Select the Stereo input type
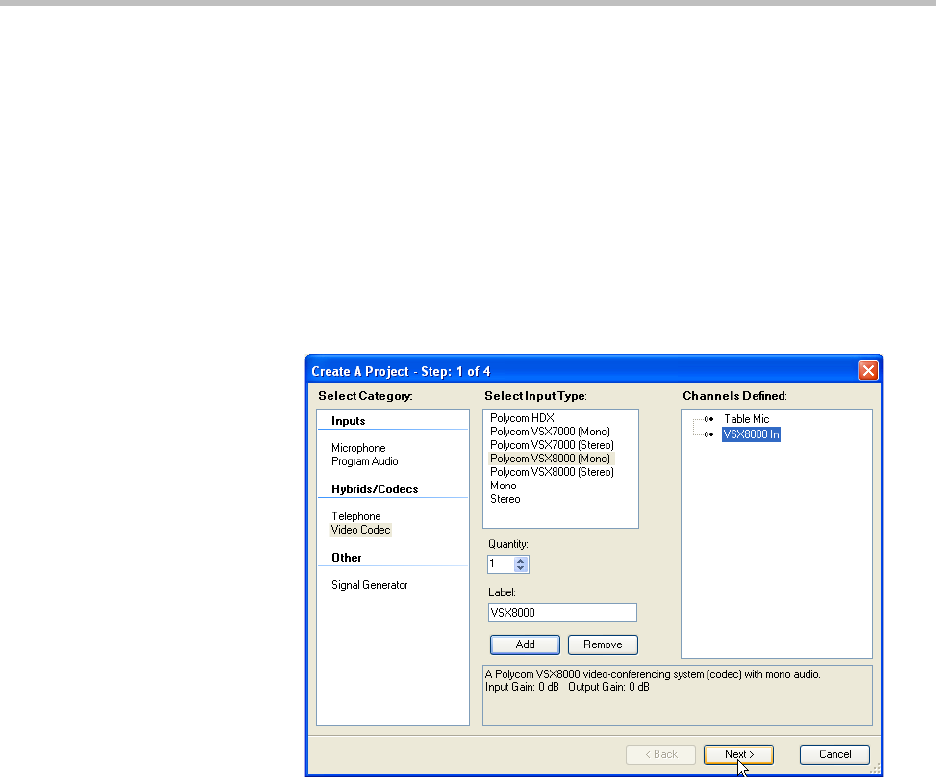Screen dimensions: 936x777 pyautogui.click(x=505, y=499)
